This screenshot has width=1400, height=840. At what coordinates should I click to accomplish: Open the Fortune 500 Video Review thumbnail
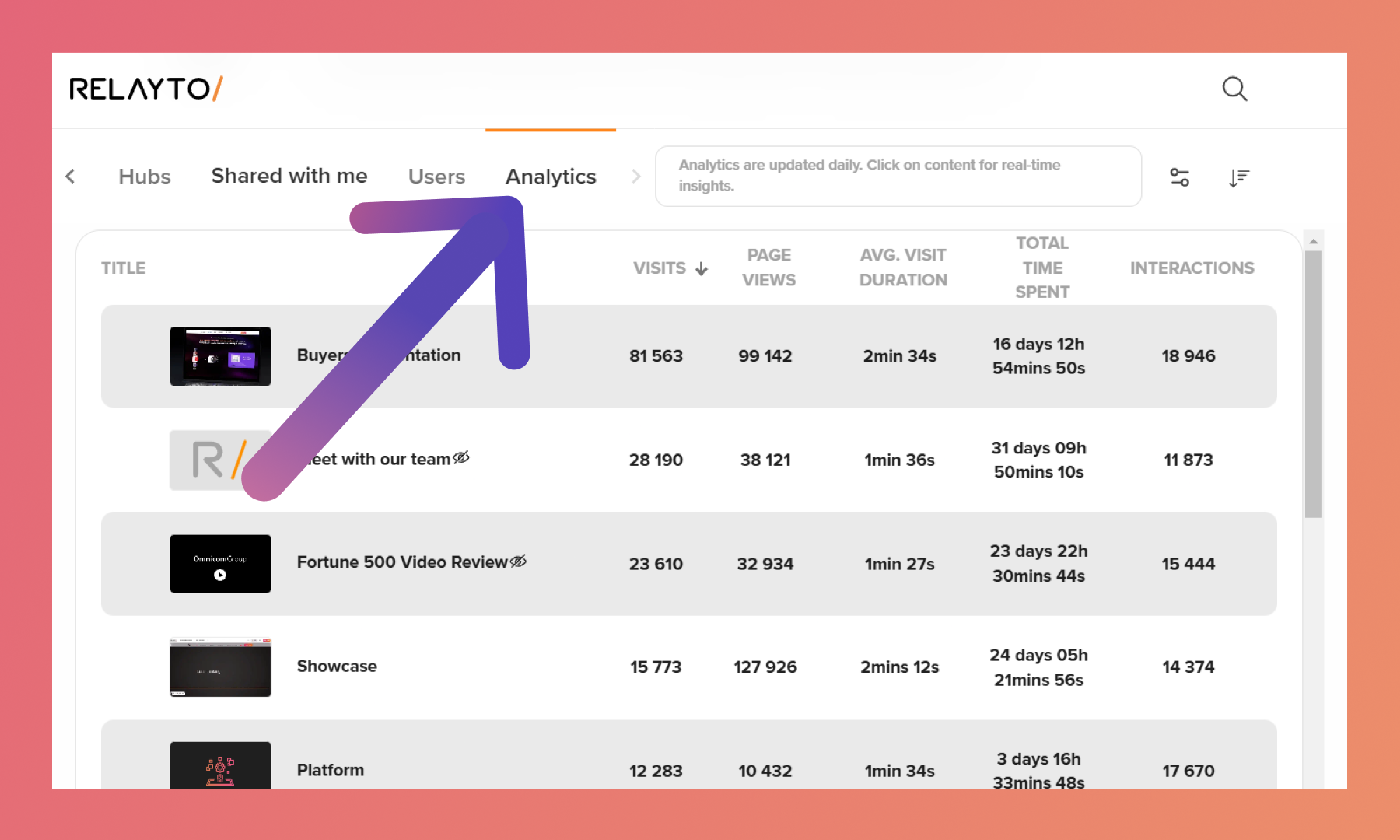click(220, 564)
